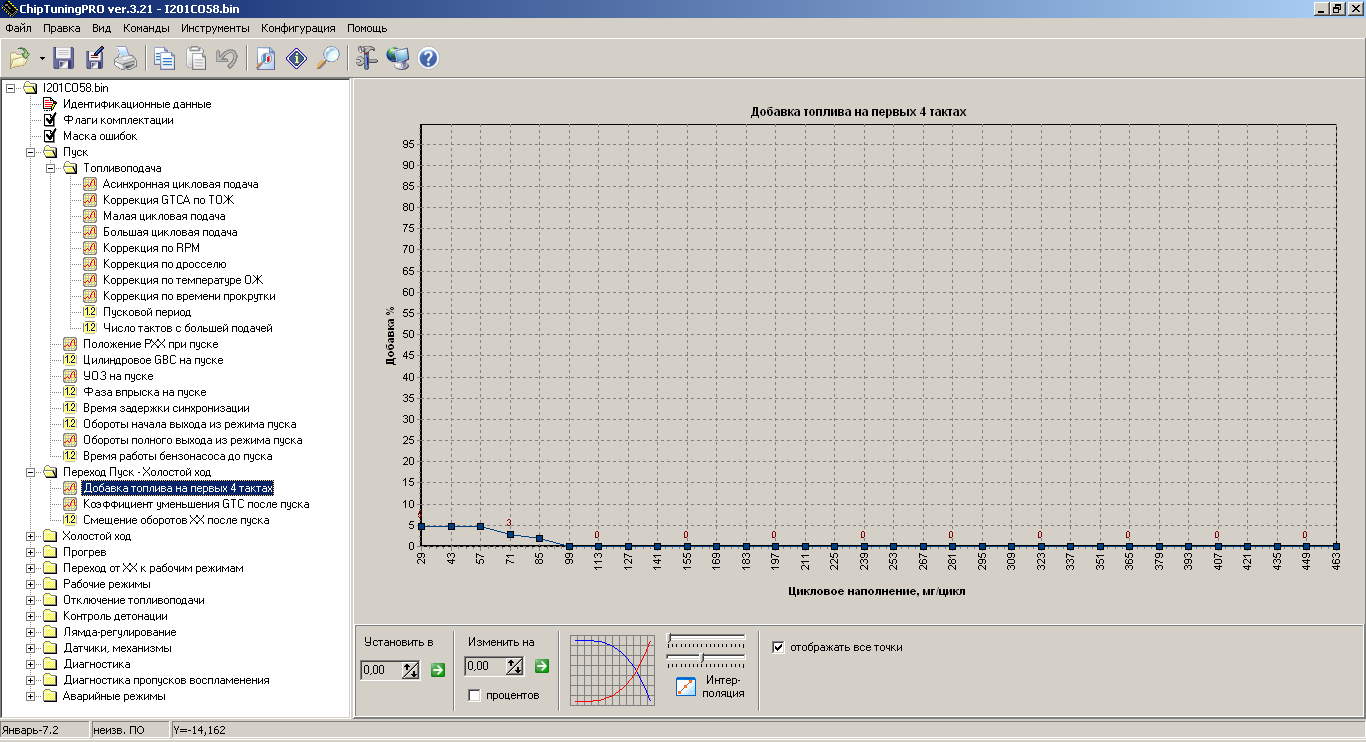Enable the процентов checkbox
The width and height of the screenshot is (1366, 742).
pos(475,695)
